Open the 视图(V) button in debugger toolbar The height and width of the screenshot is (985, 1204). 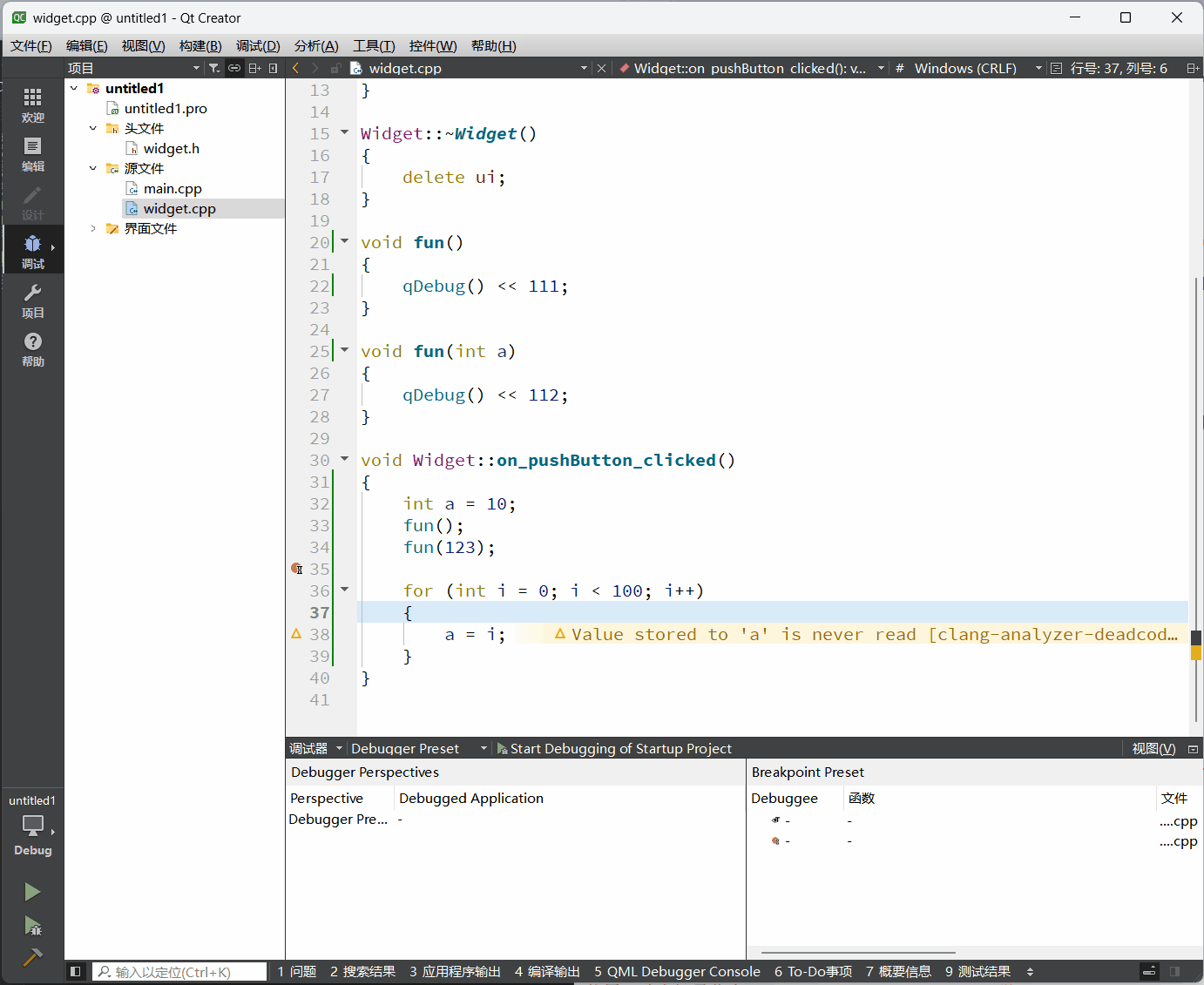point(1153,749)
